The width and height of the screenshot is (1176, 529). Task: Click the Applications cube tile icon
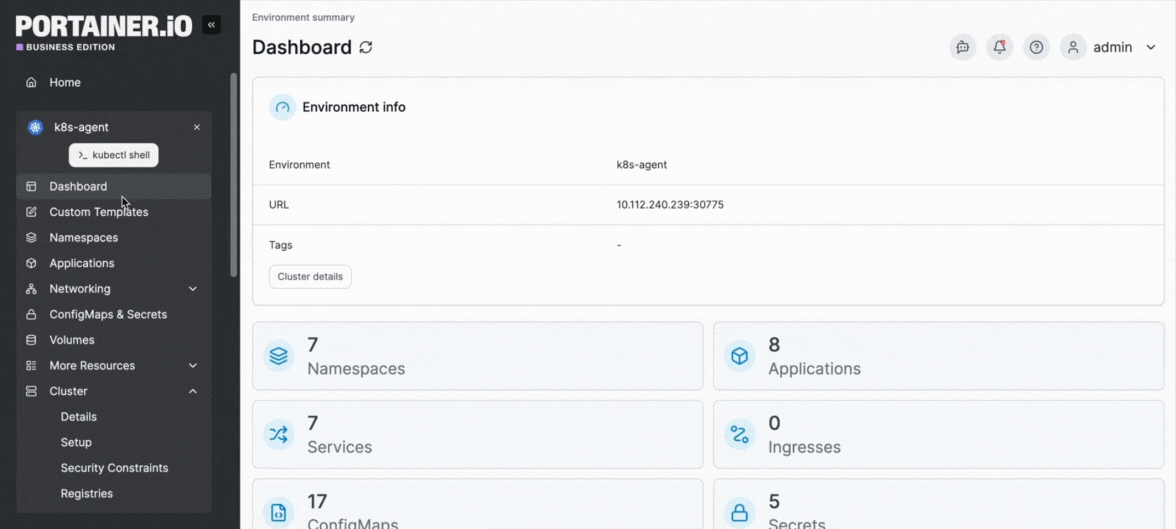click(739, 355)
